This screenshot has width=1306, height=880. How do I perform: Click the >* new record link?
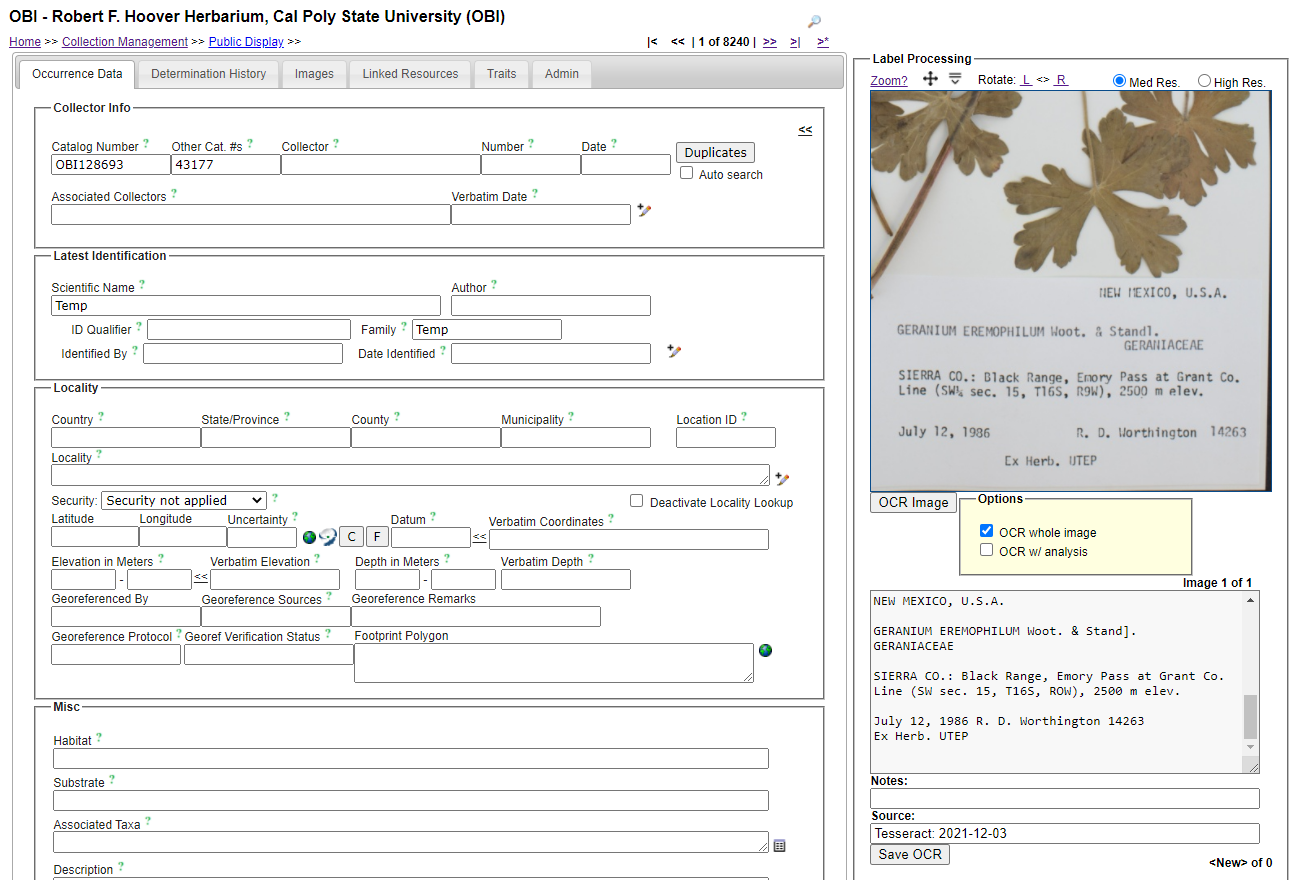click(823, 42)
